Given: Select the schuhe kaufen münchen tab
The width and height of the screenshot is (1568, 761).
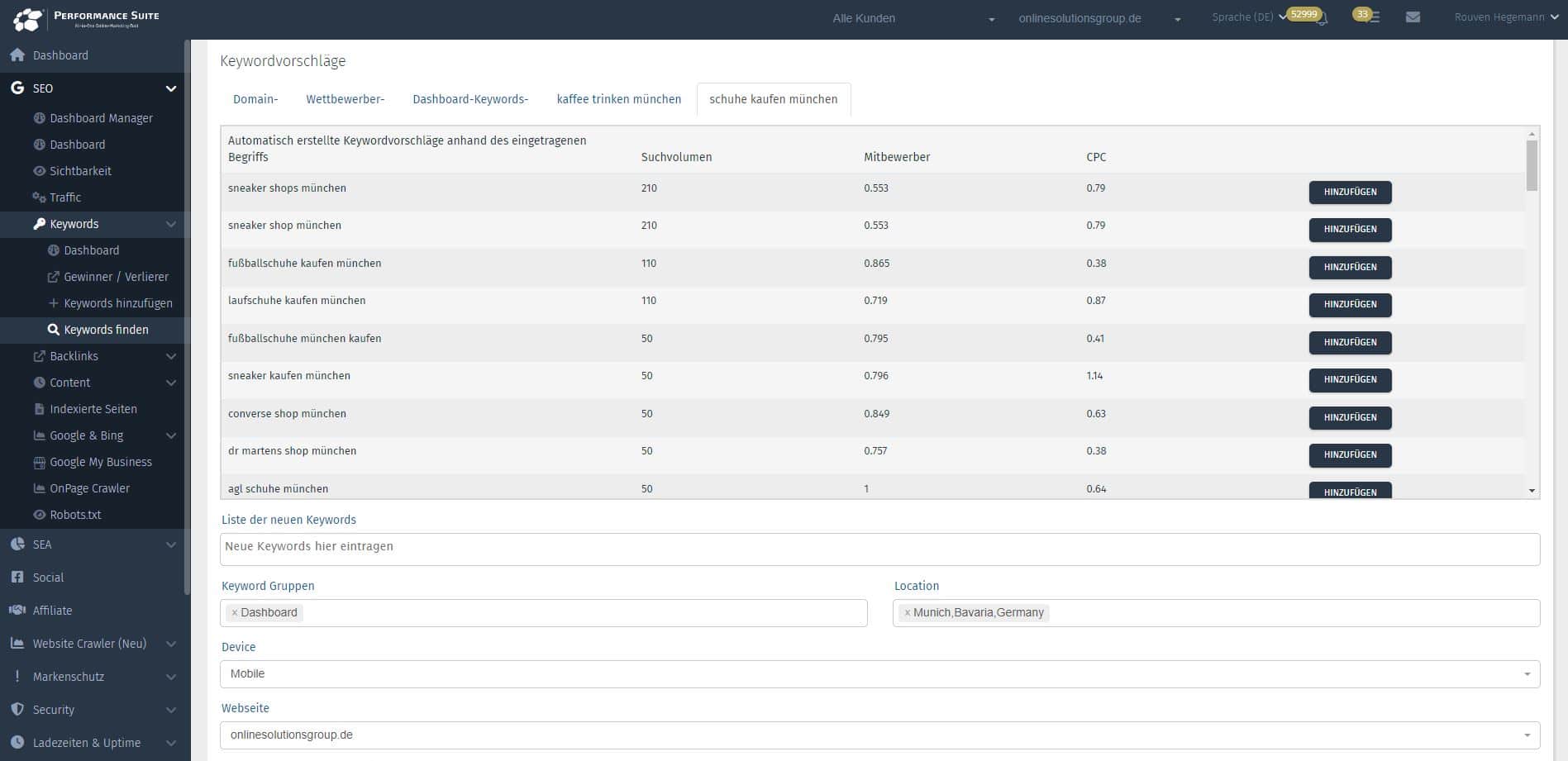Looking at the screenshot, I should click(774, 99).
